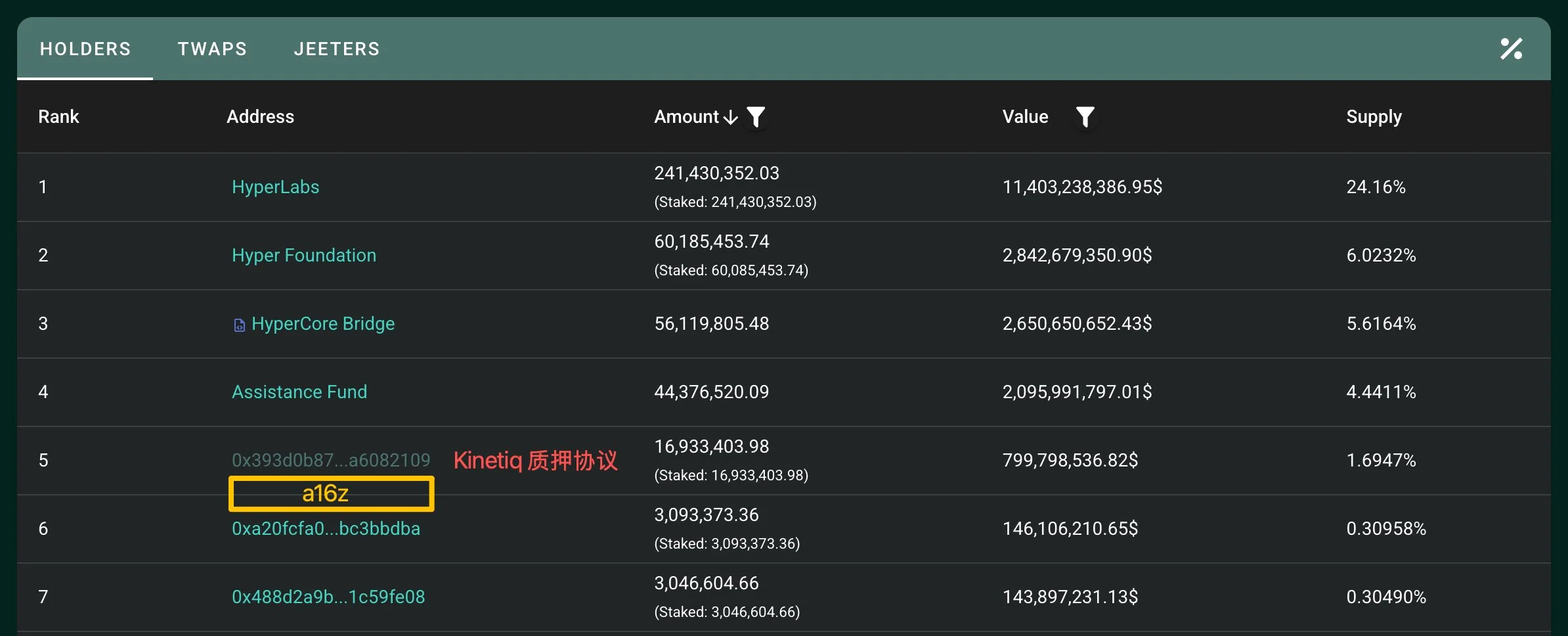The height and width of the screenshot is (636, 1568).
Task: Sort by the Amount column header
Action: (696, 117)
